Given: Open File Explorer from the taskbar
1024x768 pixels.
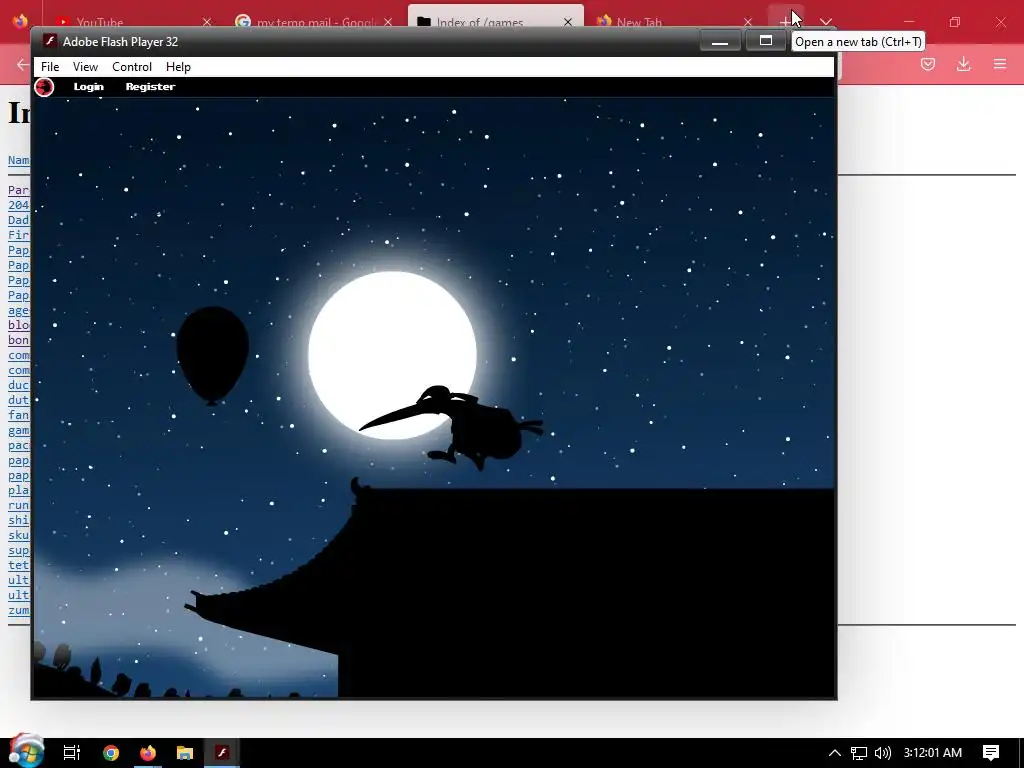Looking at the screenshot, I should [185, 753].
